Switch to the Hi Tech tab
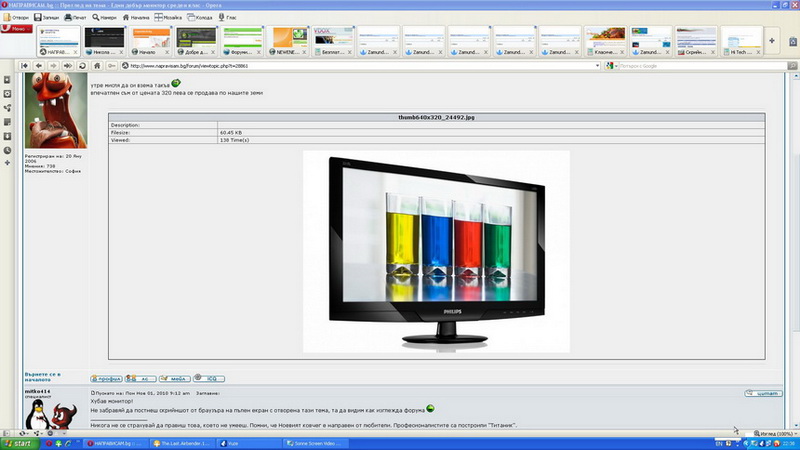This screenshot has height=450, width=800. [x=741, y=41]
